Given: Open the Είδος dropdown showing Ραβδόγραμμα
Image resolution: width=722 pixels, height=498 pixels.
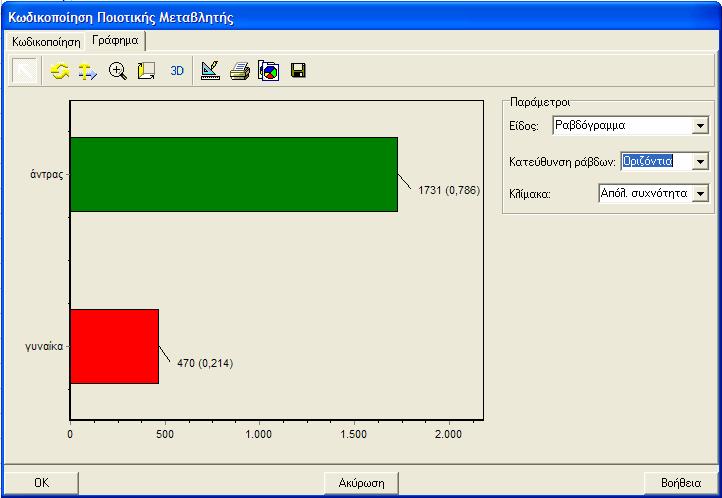Looking at the screenshot, I should [x=630, y=125].
